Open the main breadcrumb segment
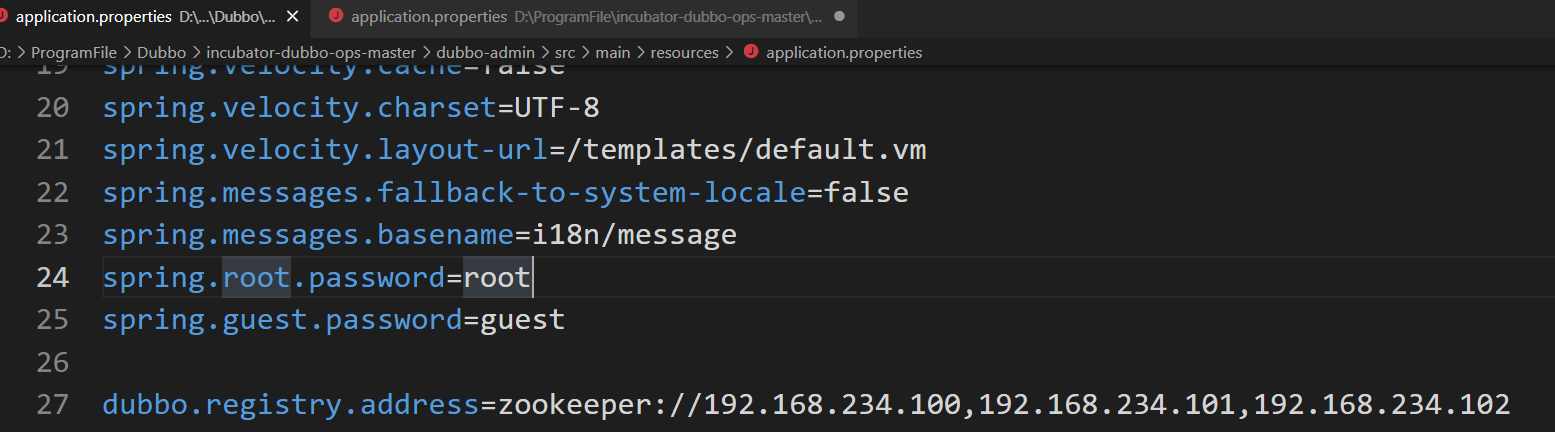Image resolution: width=1555 pixels, height=432 pixels. point(613,53)
